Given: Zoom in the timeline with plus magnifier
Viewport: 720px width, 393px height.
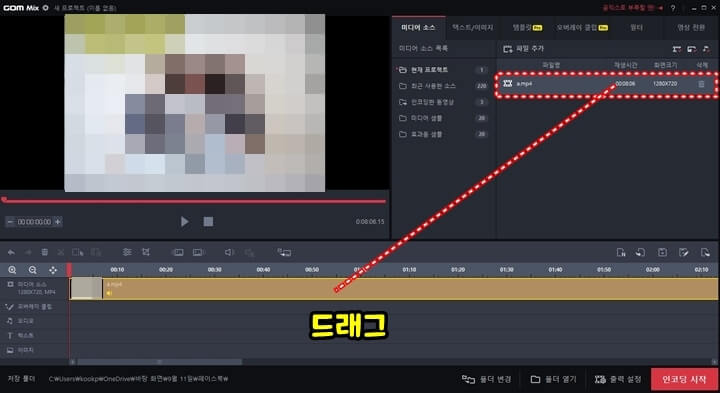Looking at the screenshot, I should pyautogui.click(x=12, y=270).
